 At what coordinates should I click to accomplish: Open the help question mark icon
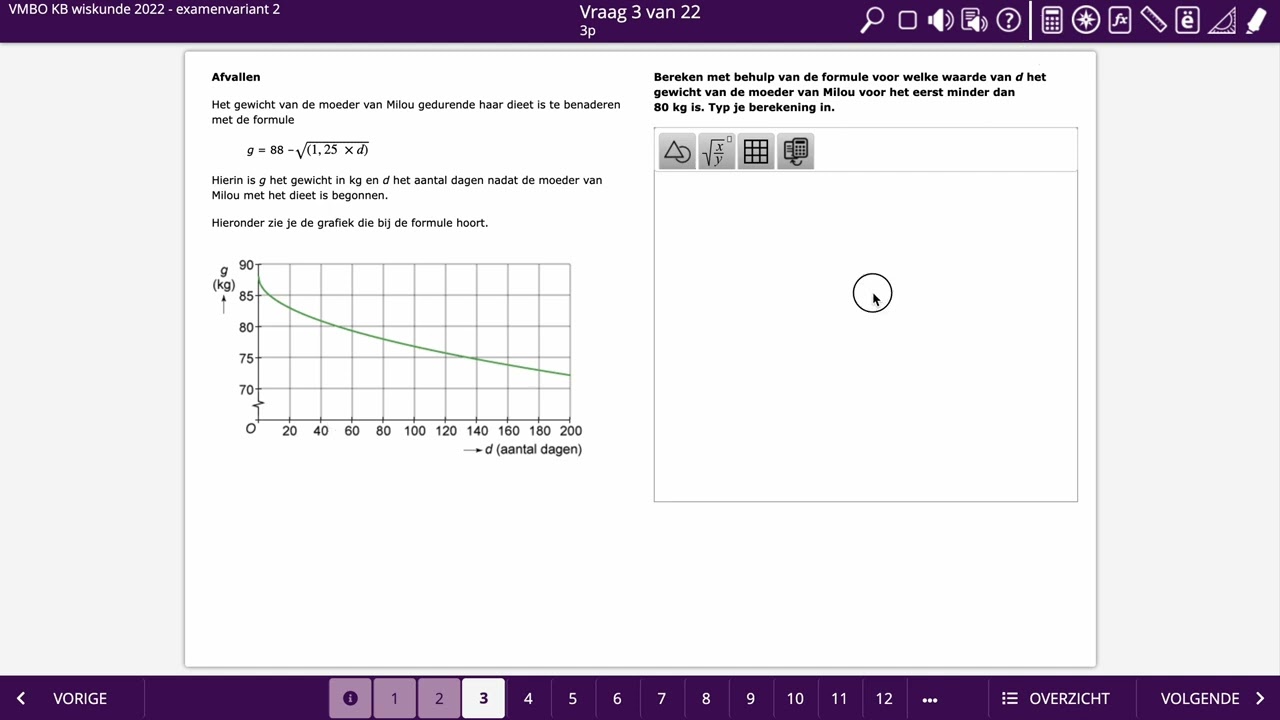1008,20
